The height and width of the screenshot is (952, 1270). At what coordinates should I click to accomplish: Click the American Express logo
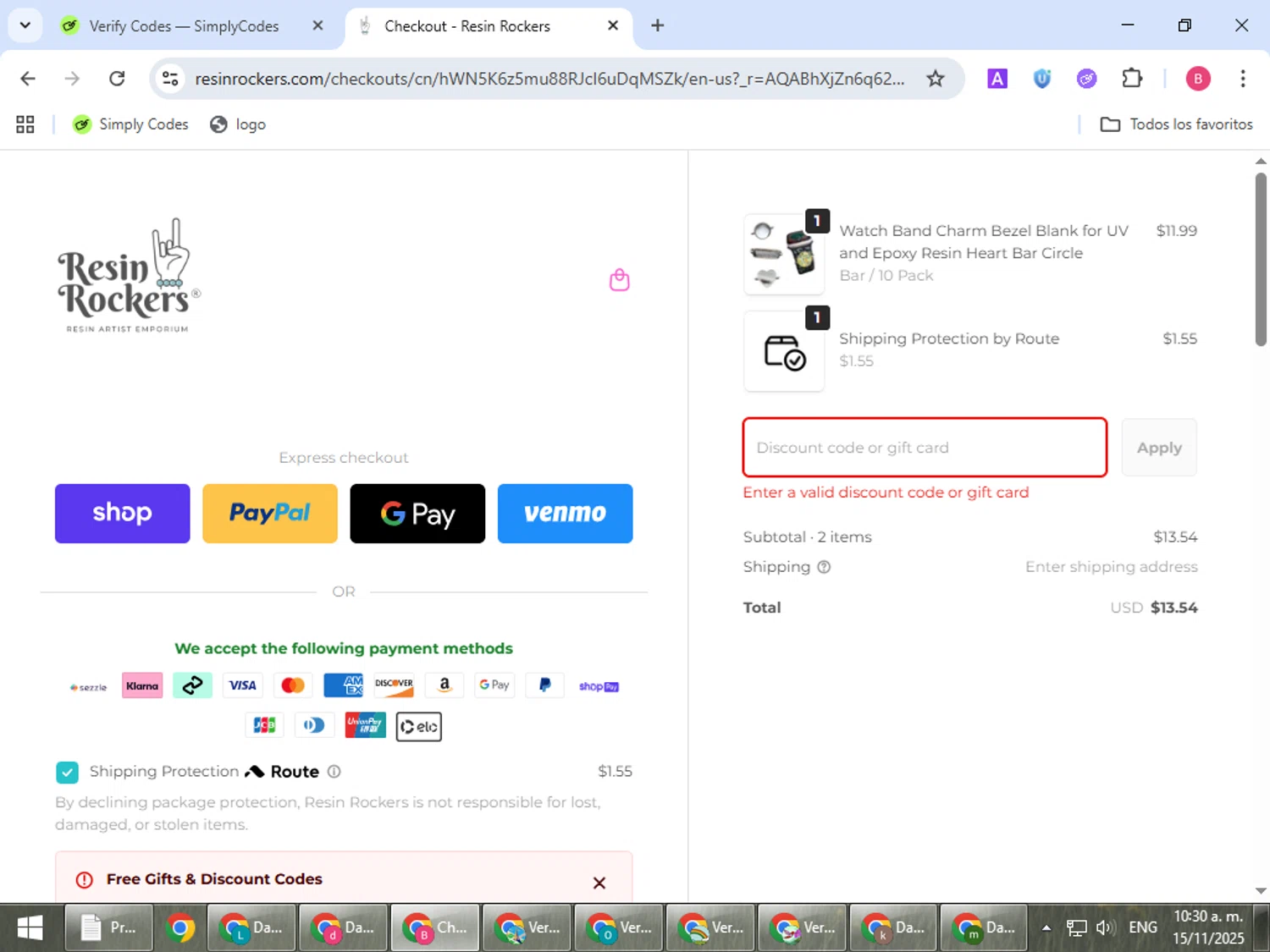(x=343, y=685)
